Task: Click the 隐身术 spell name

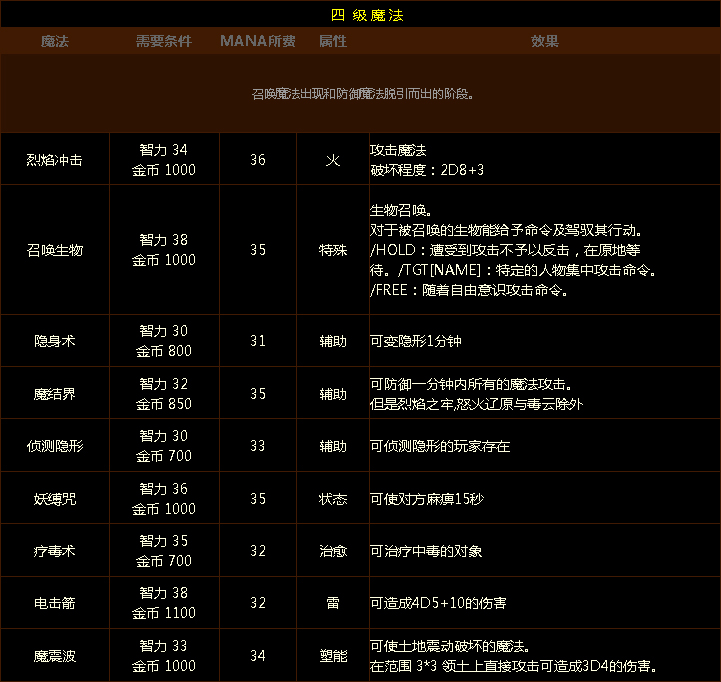Action: click(54, 341)
